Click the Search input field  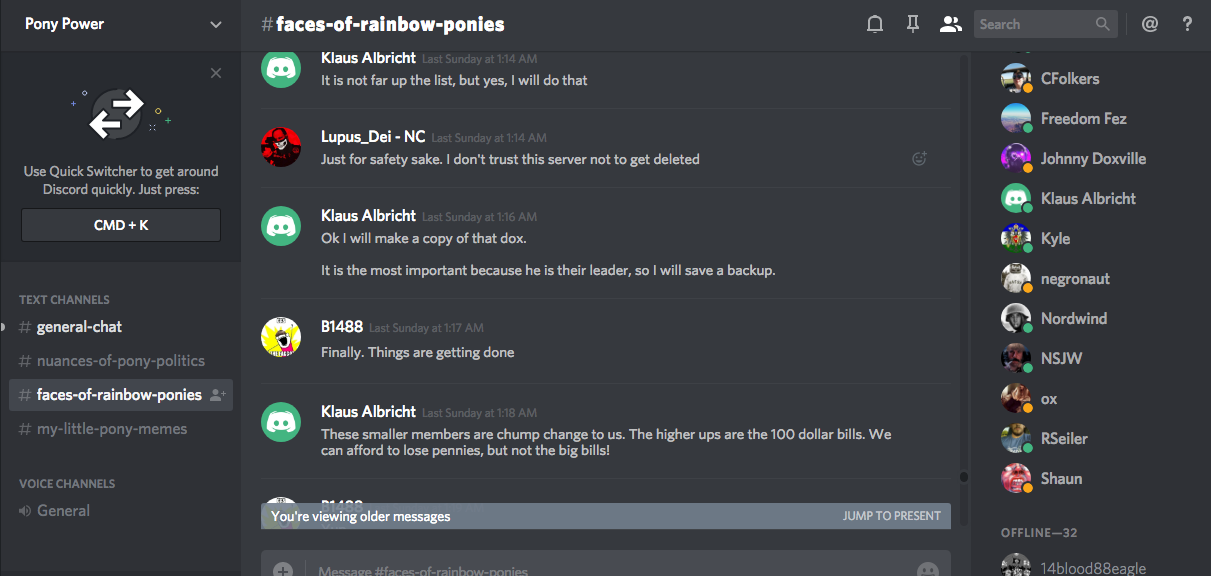(x=1034, y=24)
